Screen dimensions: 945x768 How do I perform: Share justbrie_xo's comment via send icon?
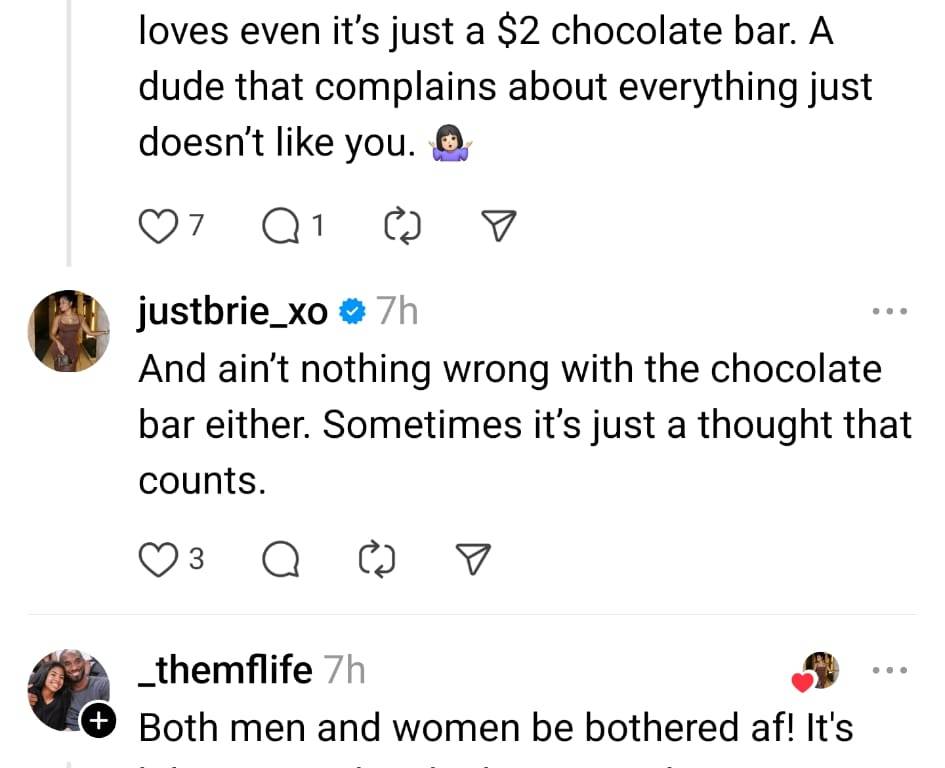pos(474,560)
